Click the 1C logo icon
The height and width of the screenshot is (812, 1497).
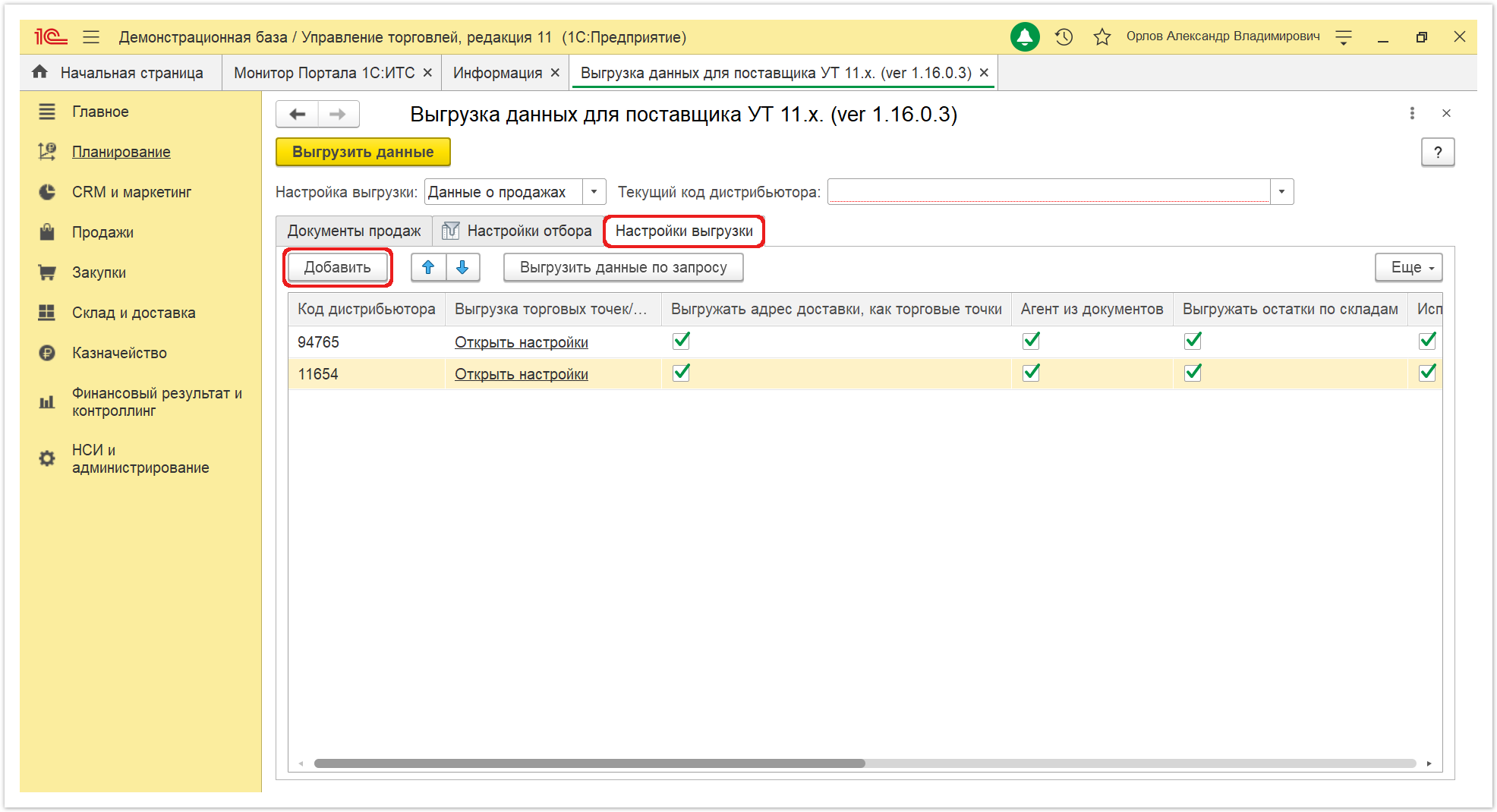51,36
